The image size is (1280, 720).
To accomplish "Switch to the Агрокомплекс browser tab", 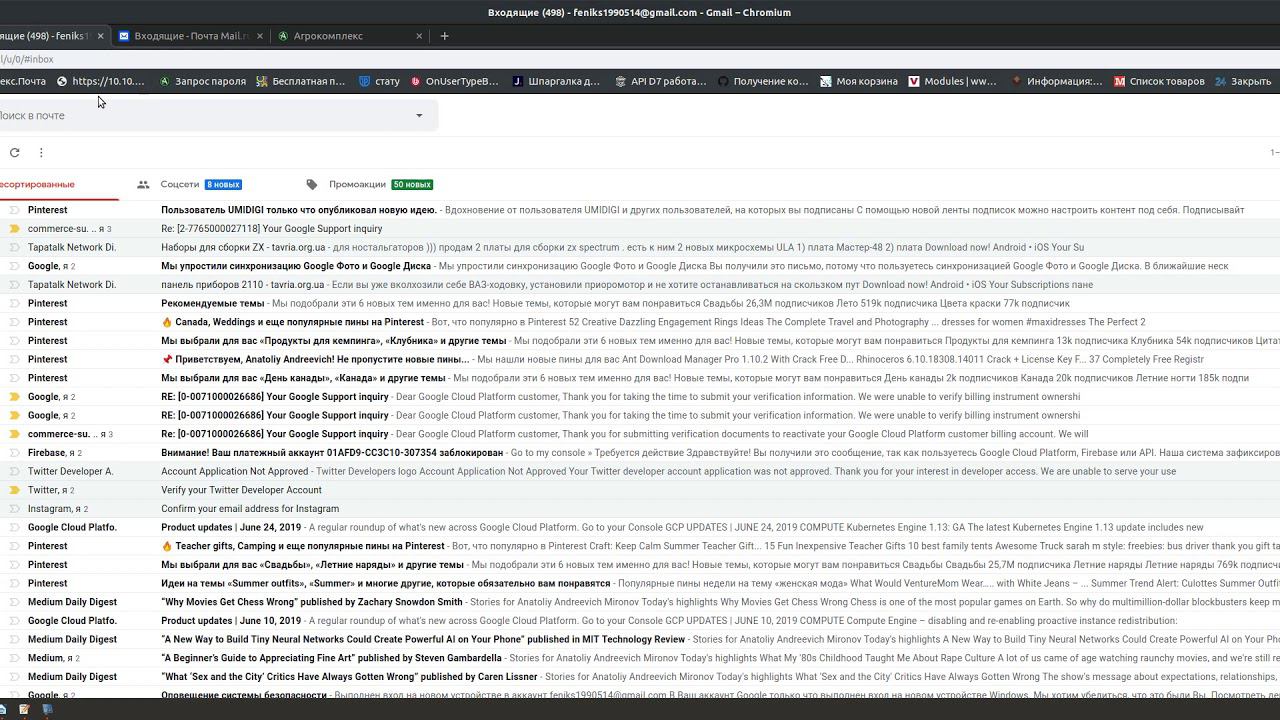I will click(x=350, y=36).
